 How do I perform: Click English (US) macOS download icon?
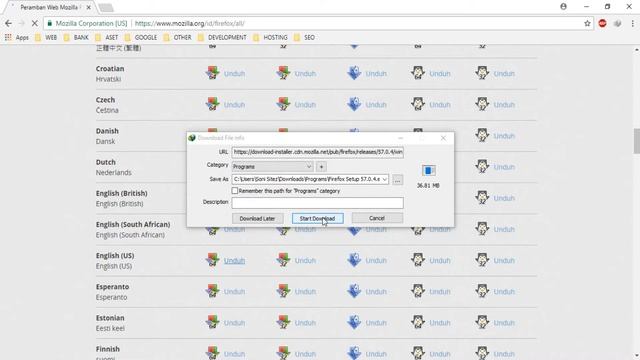(354, 260)
